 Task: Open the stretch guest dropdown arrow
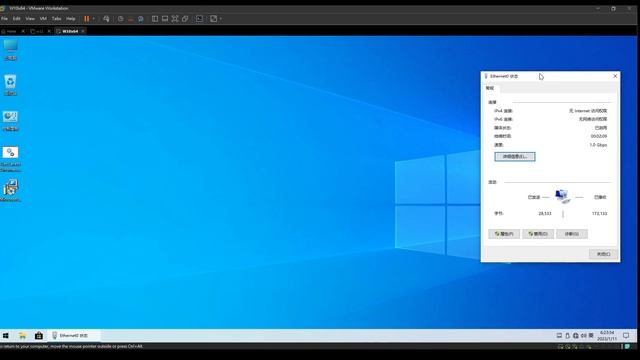click(x=220, y=19)
